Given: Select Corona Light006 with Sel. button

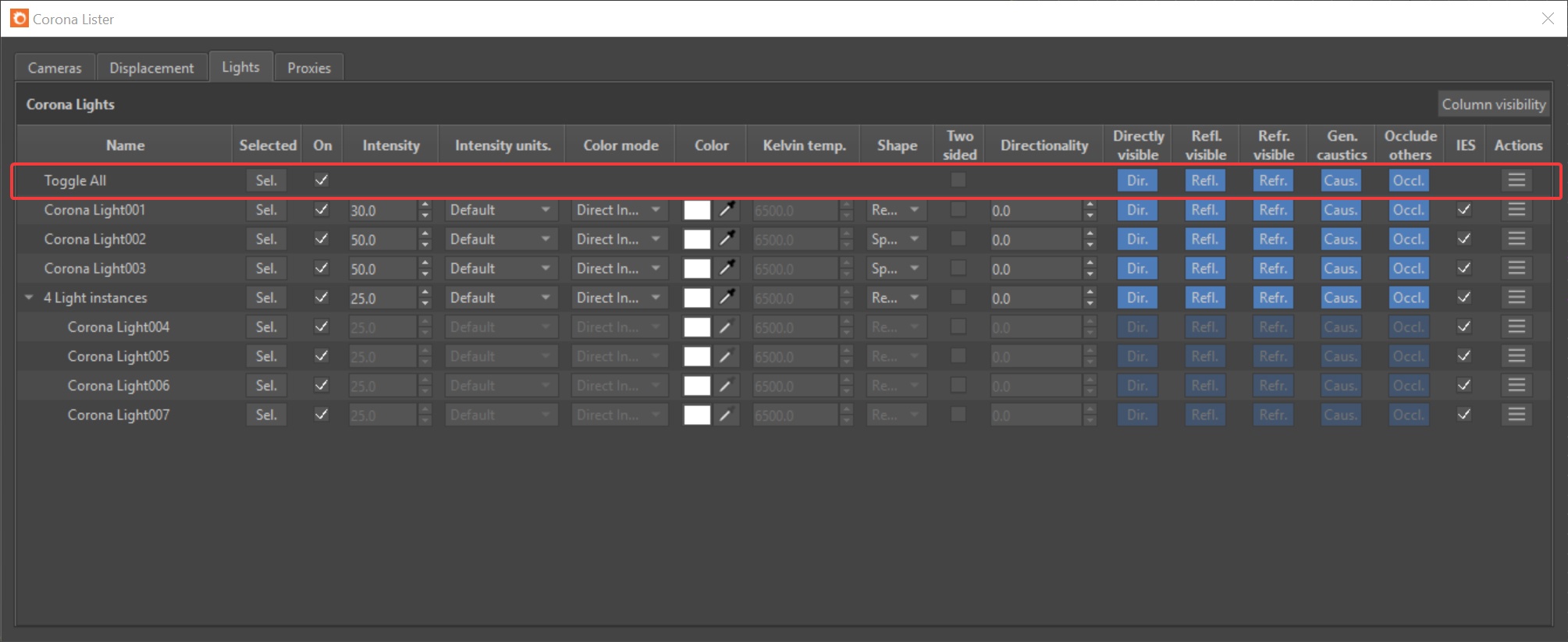Looking at the screenshot, I should tap(266, 386).
